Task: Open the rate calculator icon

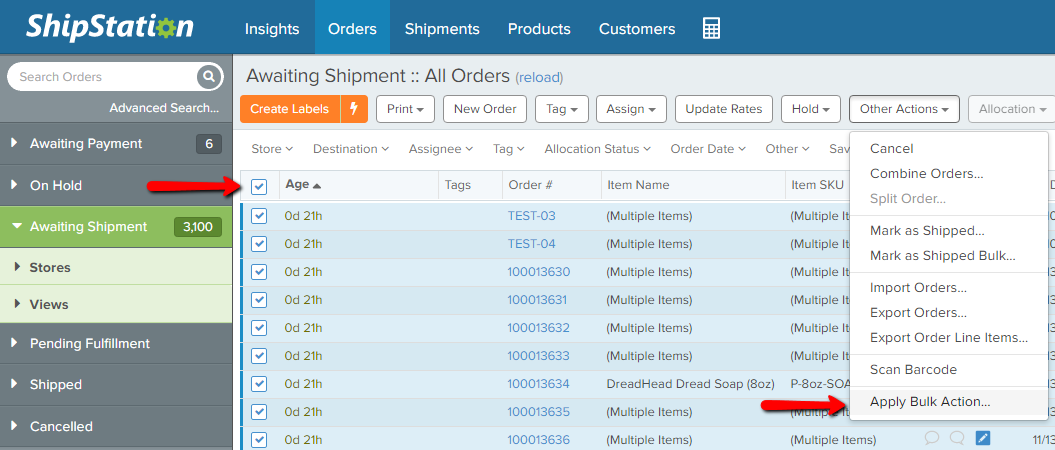Action: (x=711, y=28)
